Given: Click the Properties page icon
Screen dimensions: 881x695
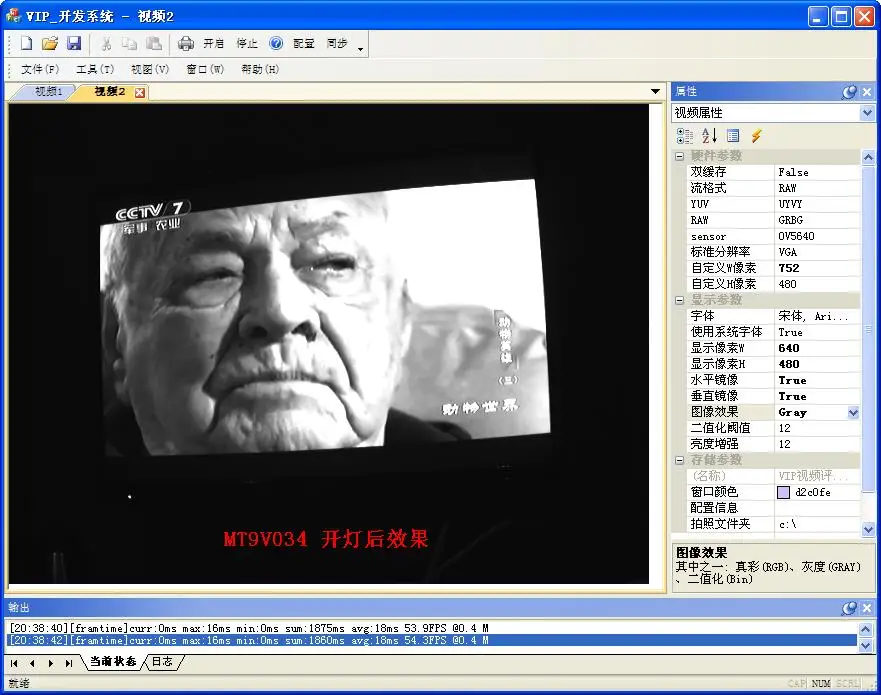Looking at the screenshot, I should tap(733, 135).
